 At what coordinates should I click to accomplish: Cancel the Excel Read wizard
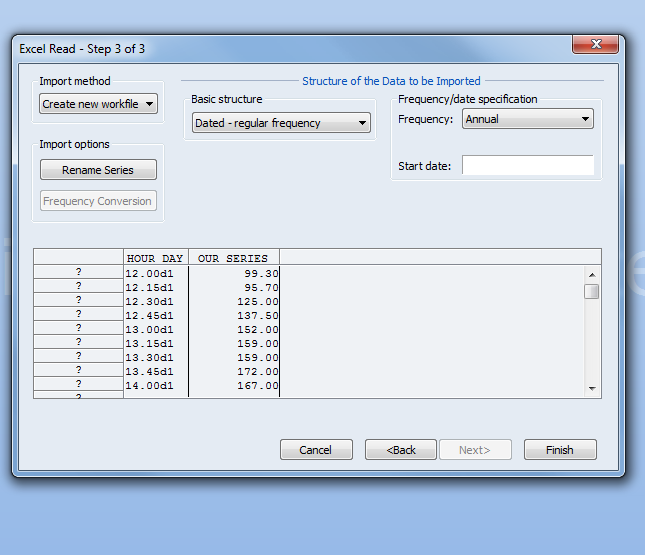316,450
